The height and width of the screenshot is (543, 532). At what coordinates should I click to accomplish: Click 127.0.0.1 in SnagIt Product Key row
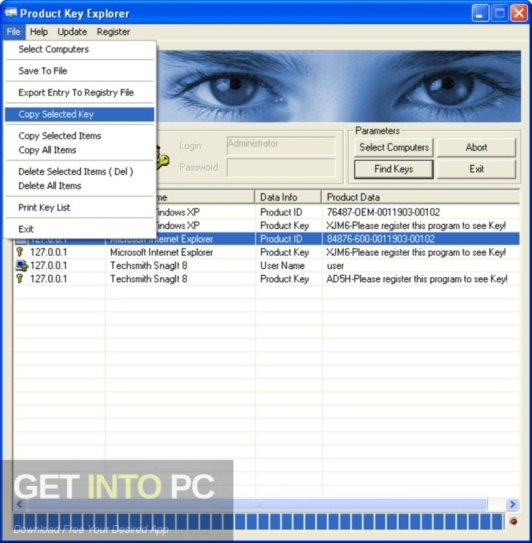click(48, 279)
